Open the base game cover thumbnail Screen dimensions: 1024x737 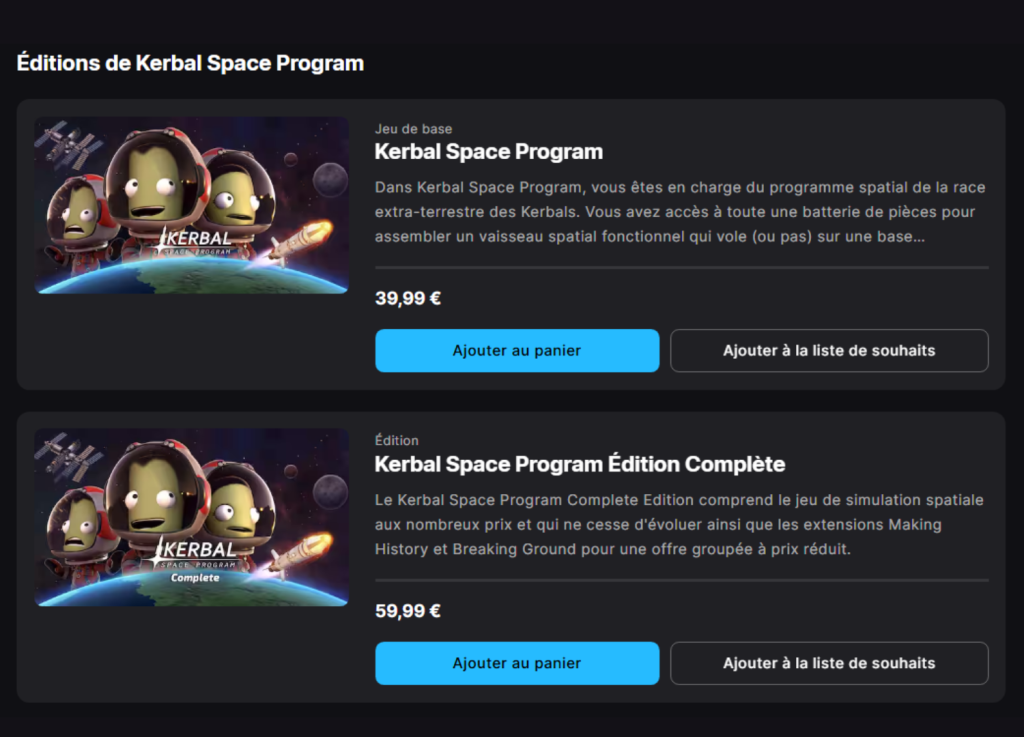point(191,205)
